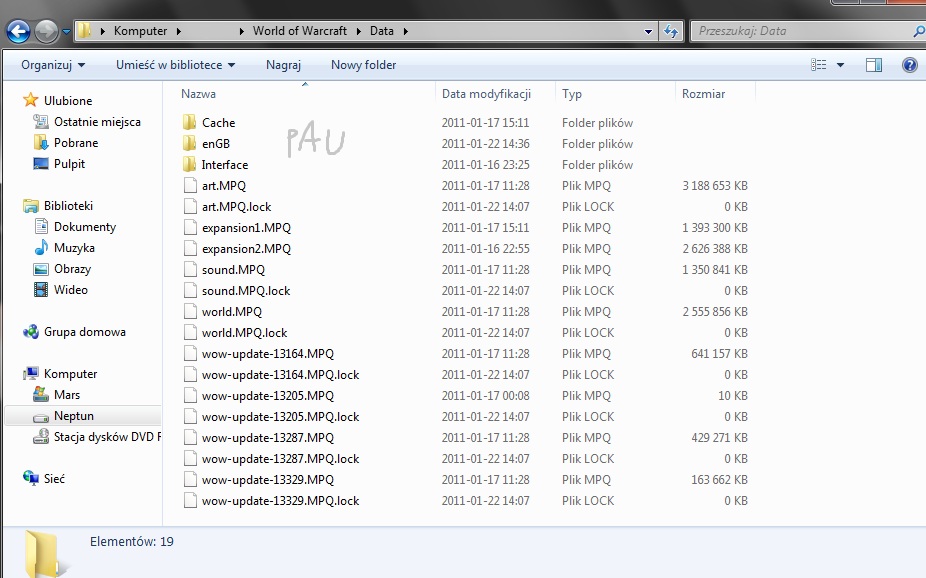Select Komputer in navigation pane
This screenshot has width=926, height=578.
click(x=70, y=374)
